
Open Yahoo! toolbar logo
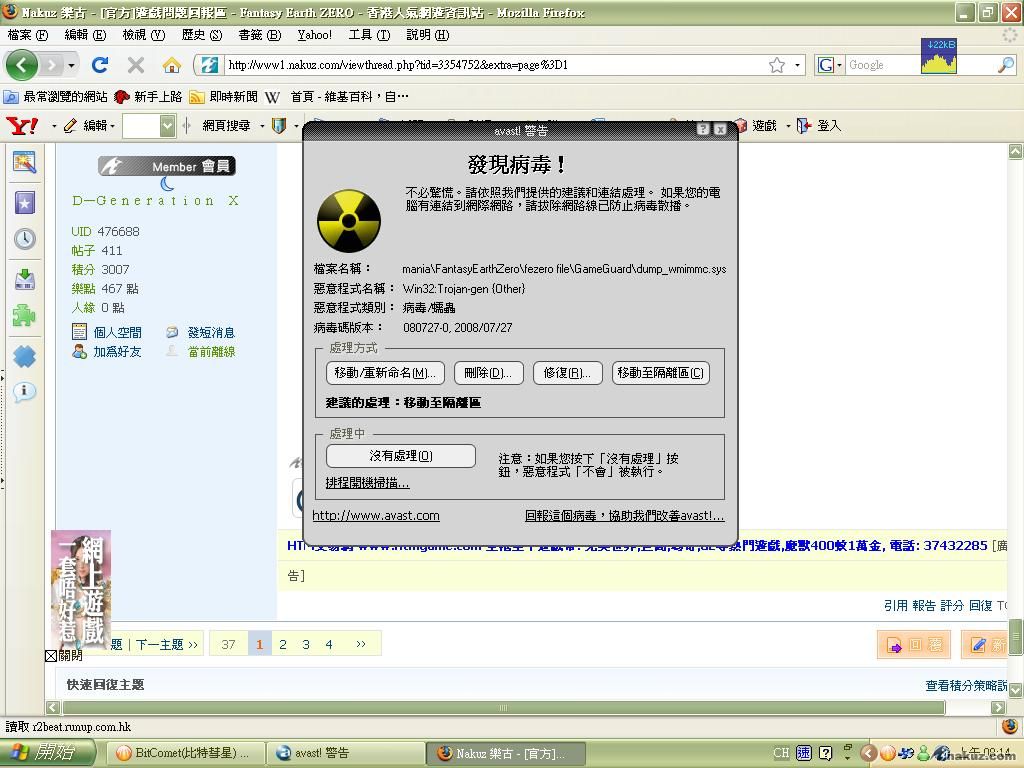click(22, 125)
